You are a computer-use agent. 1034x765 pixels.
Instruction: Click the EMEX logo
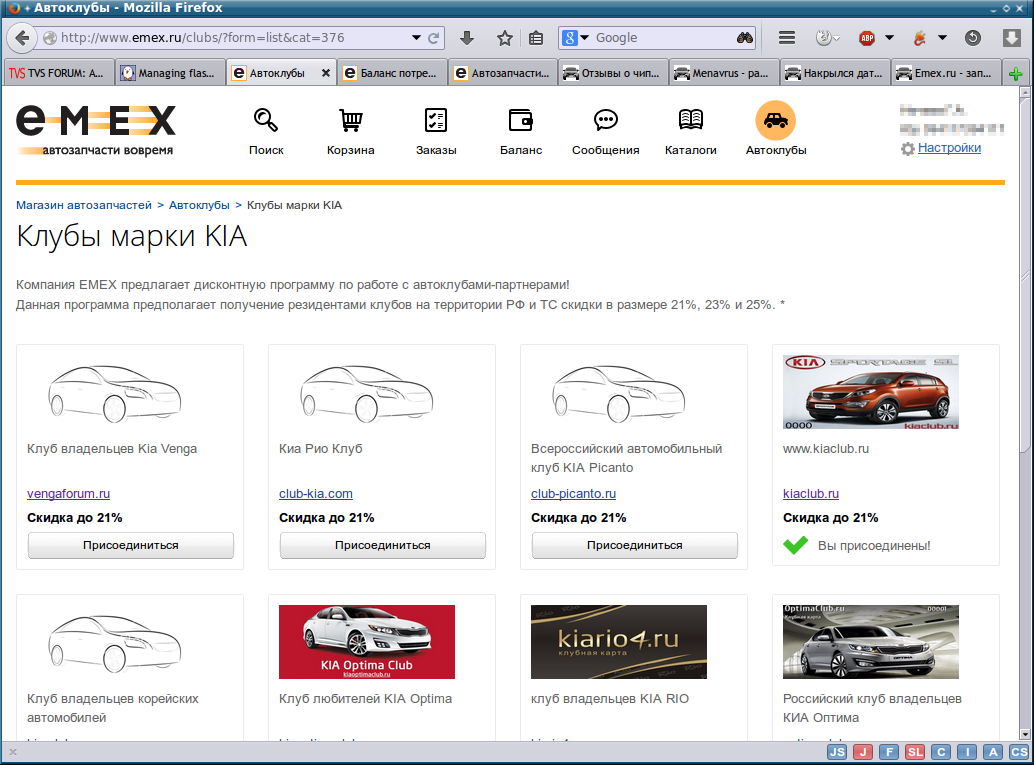pyautogui.click(x=96, y=130)
